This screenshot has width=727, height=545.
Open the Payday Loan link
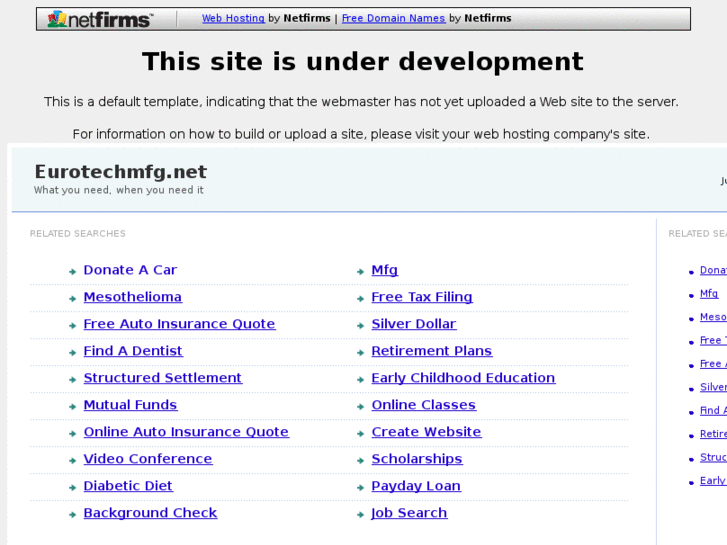416,486
